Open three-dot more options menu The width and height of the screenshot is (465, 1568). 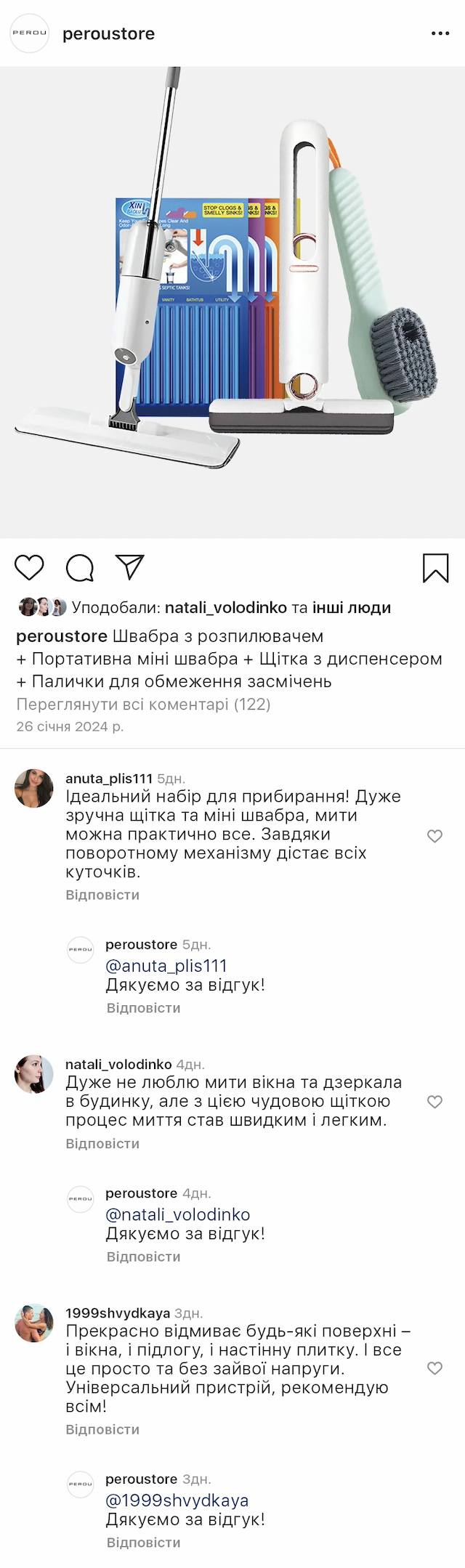[x=440, y=33]
